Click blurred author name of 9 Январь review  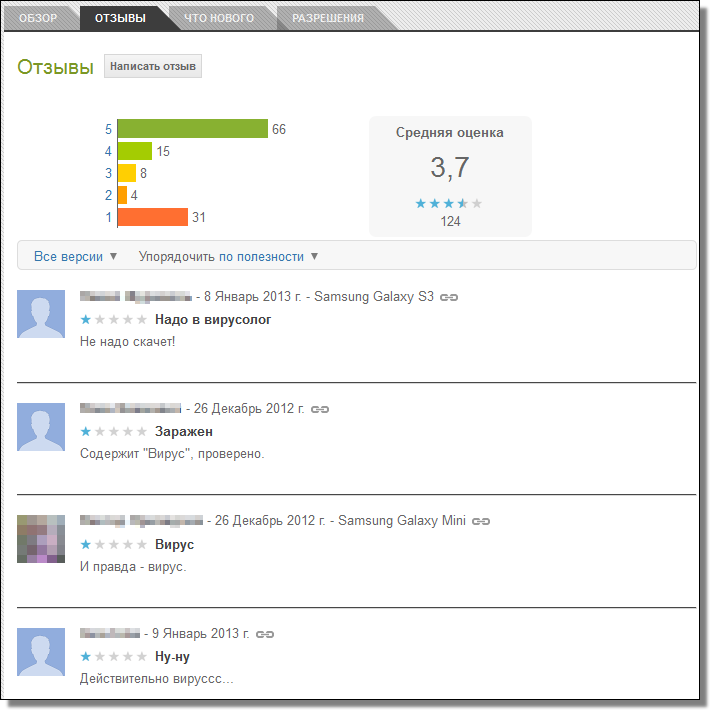110,633
